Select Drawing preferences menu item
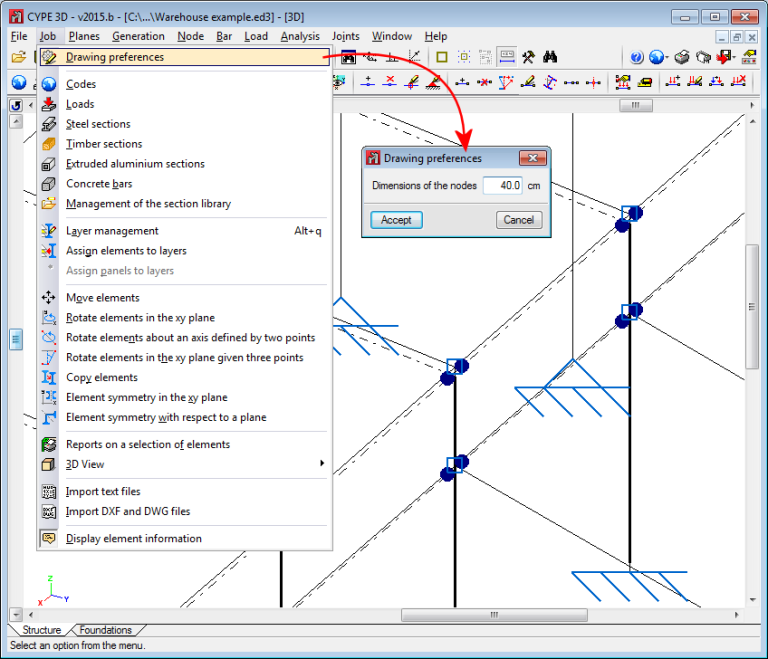Image resolution: width=768 pixels, height=659 pixels. click(115, 57)
